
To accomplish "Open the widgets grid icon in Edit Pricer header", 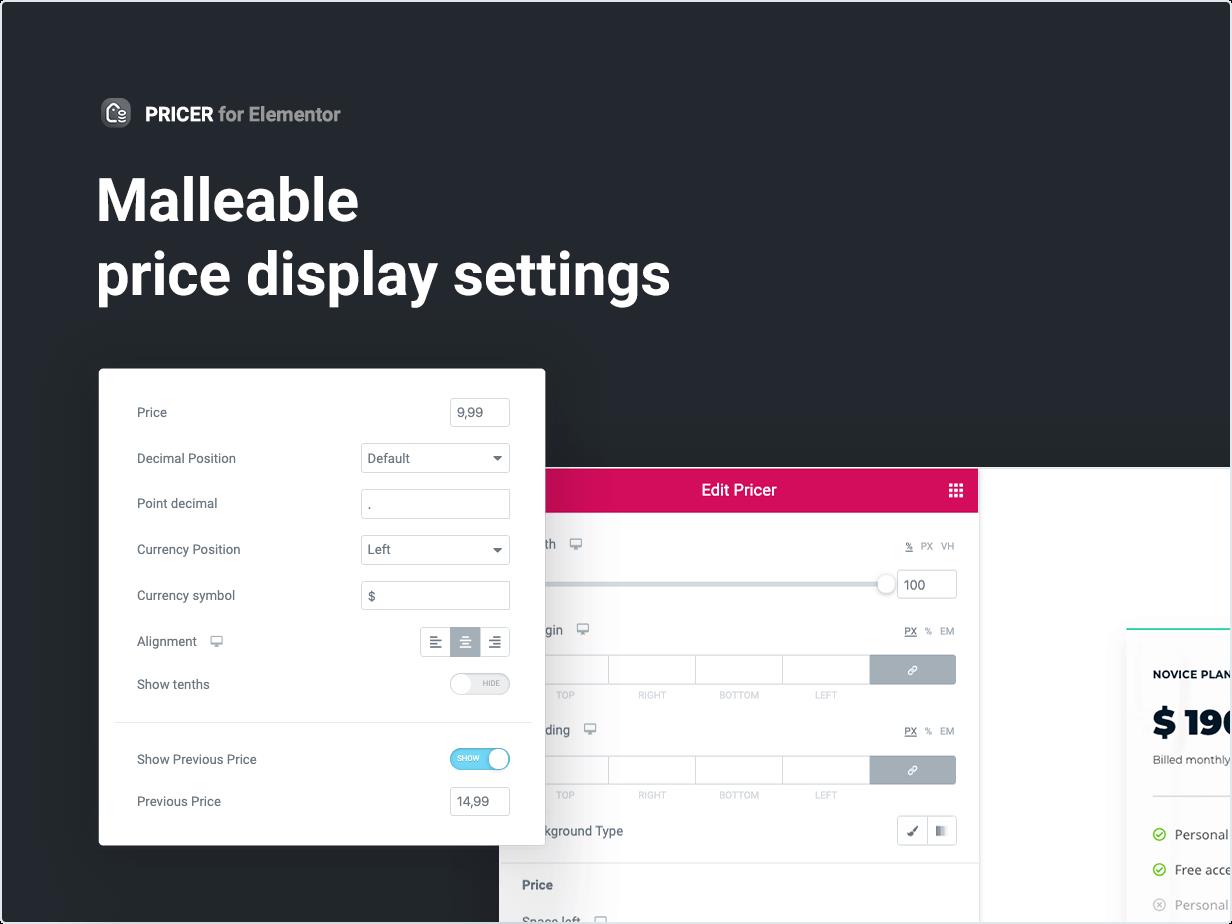I will (956, 490).
